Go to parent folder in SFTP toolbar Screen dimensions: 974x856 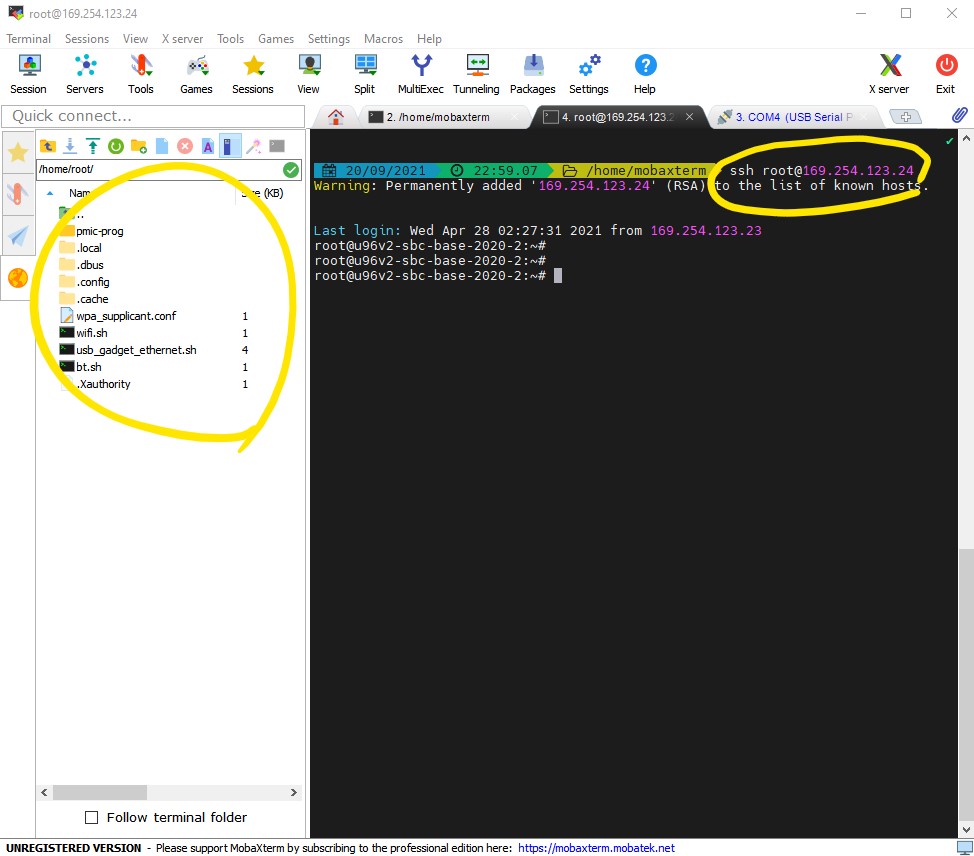pyautogui.click(x=48, y=147)
